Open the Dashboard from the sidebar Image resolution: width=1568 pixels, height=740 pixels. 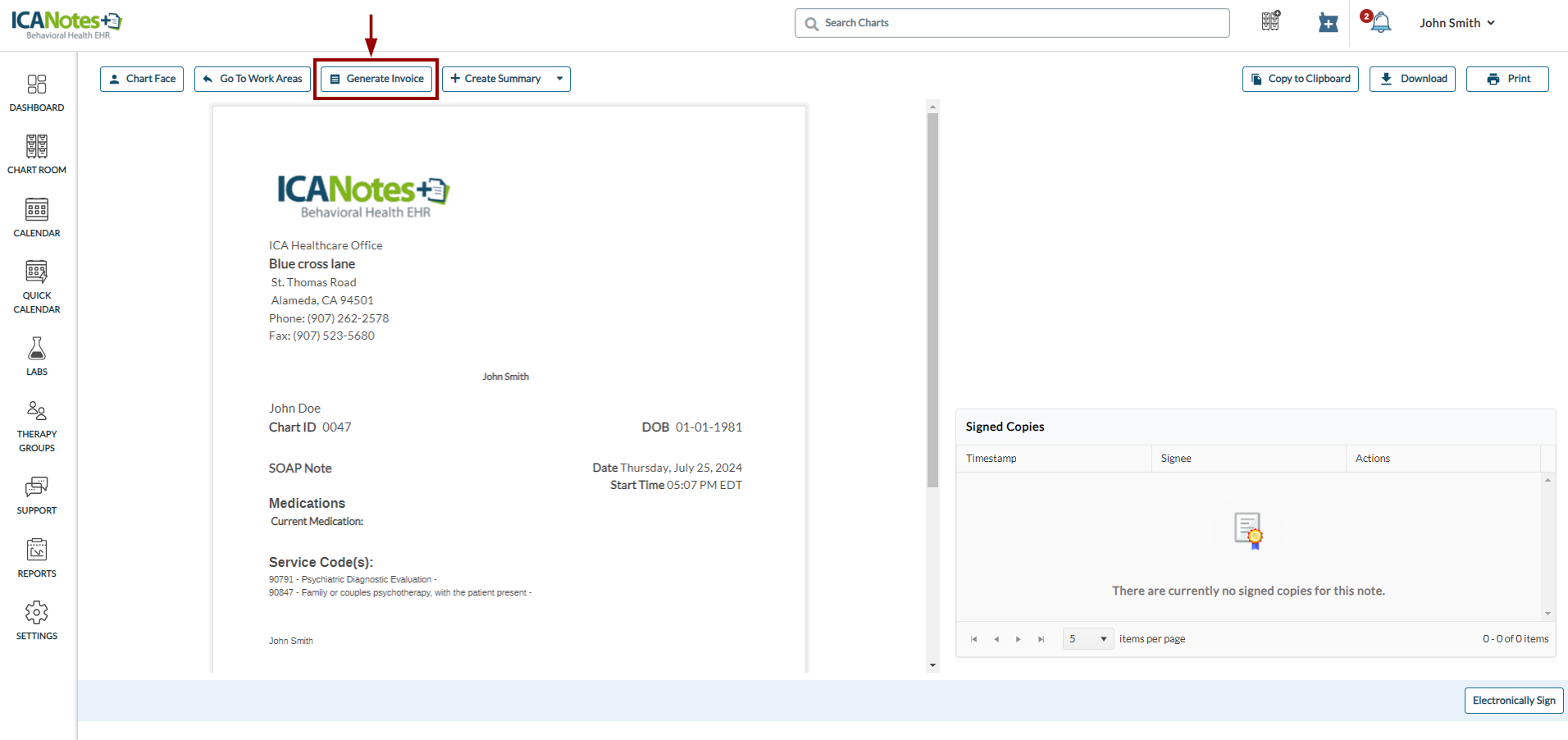pos(37,94)
